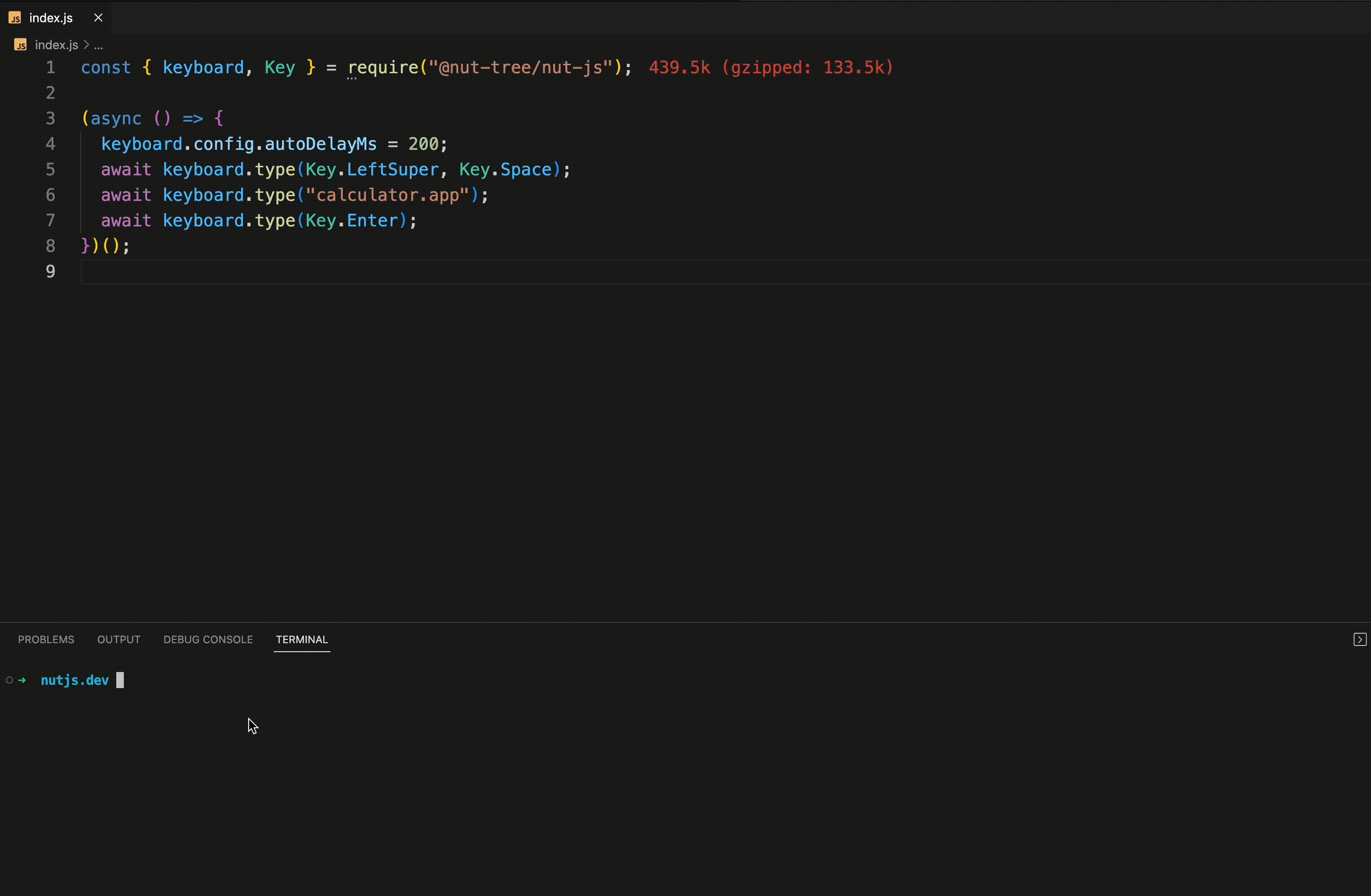Click the red import cost size annotation

pyautogui.click(x=771, y=68)
